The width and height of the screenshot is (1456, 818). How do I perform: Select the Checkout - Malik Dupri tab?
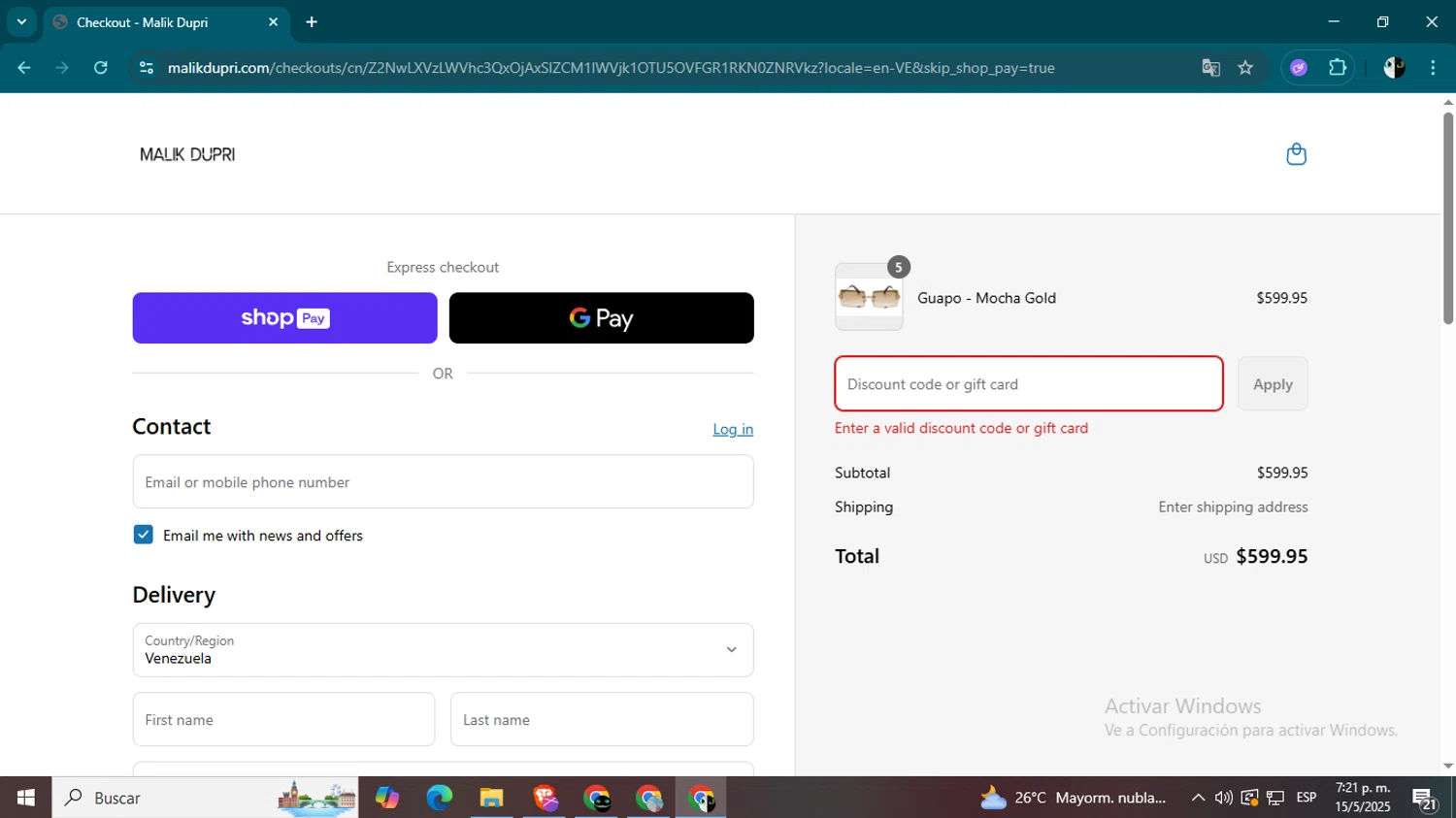(166, 22)
